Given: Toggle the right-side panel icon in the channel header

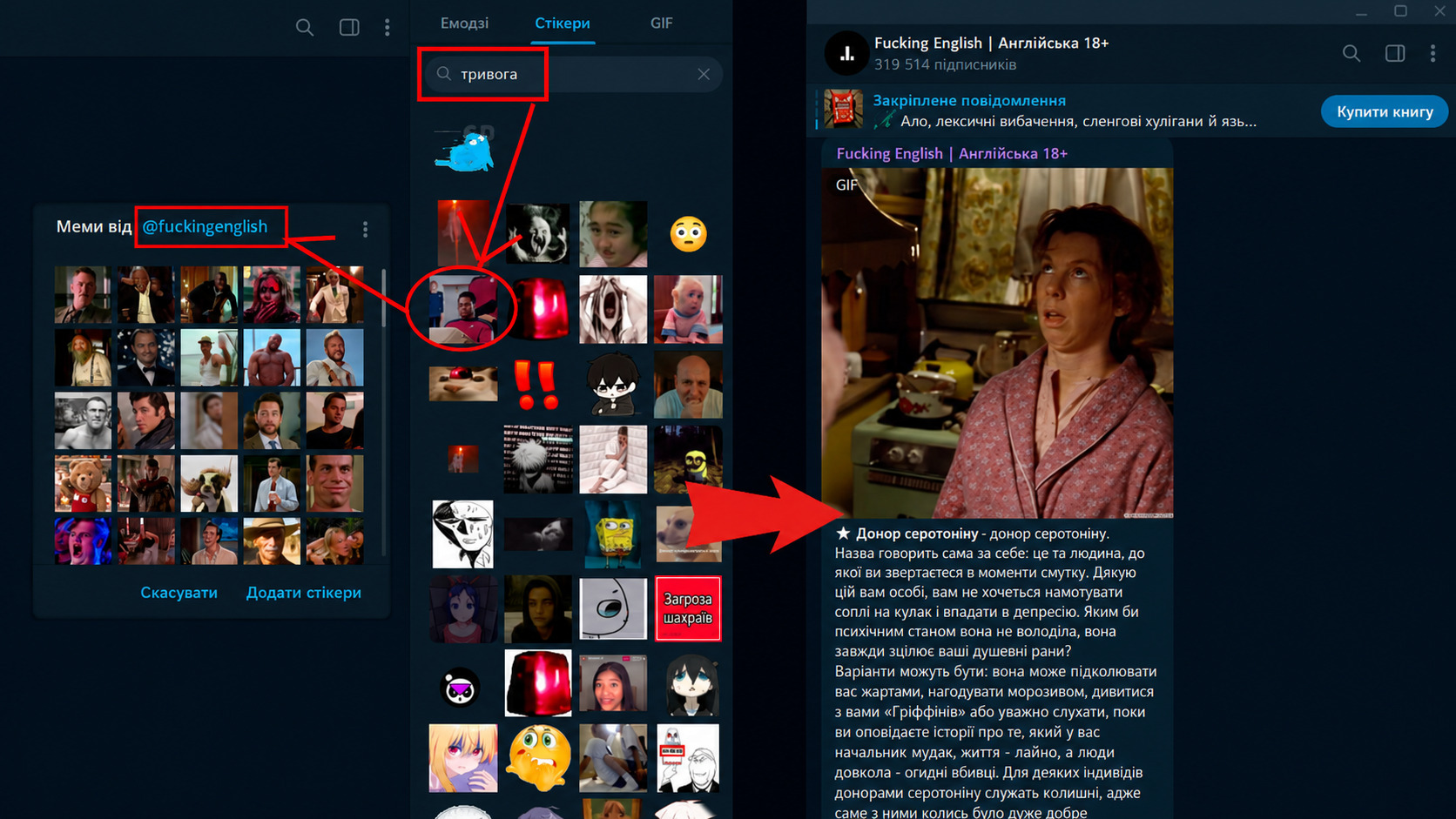Looking at the screenshot, I should tap(1395, 54).
